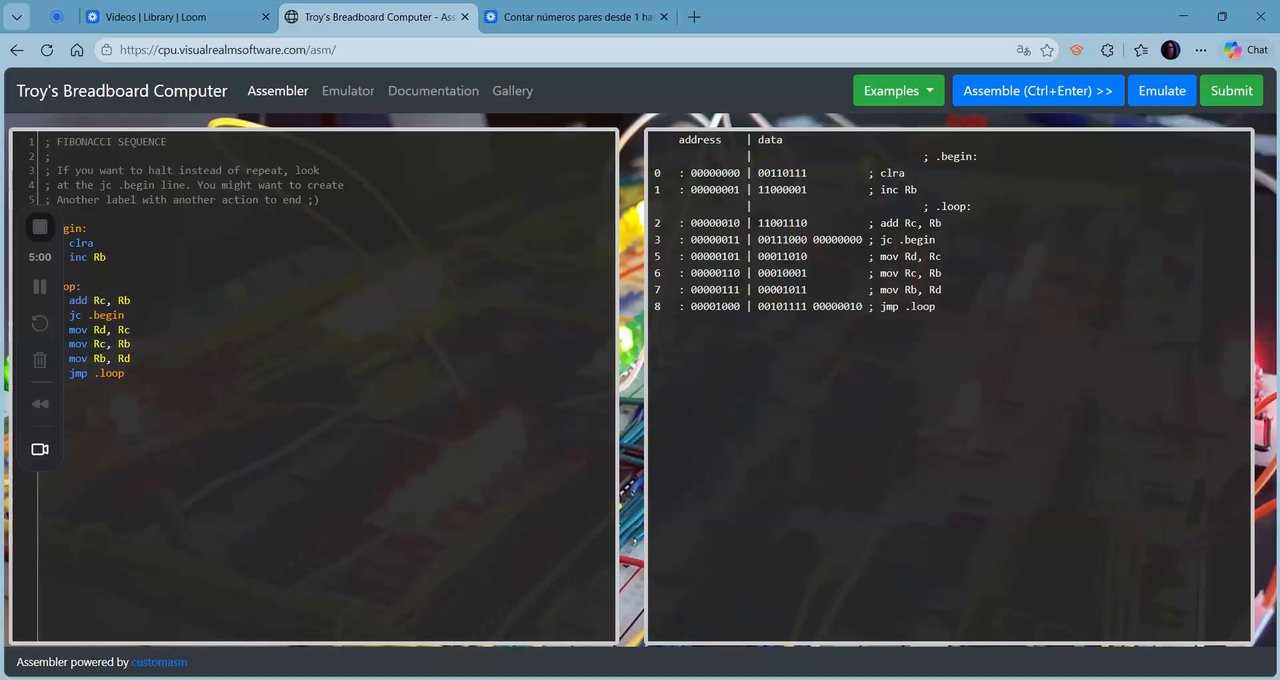Click the Submit button
The width and height of the screenshot is (1280, 680).
click(x=1231, y=91)
